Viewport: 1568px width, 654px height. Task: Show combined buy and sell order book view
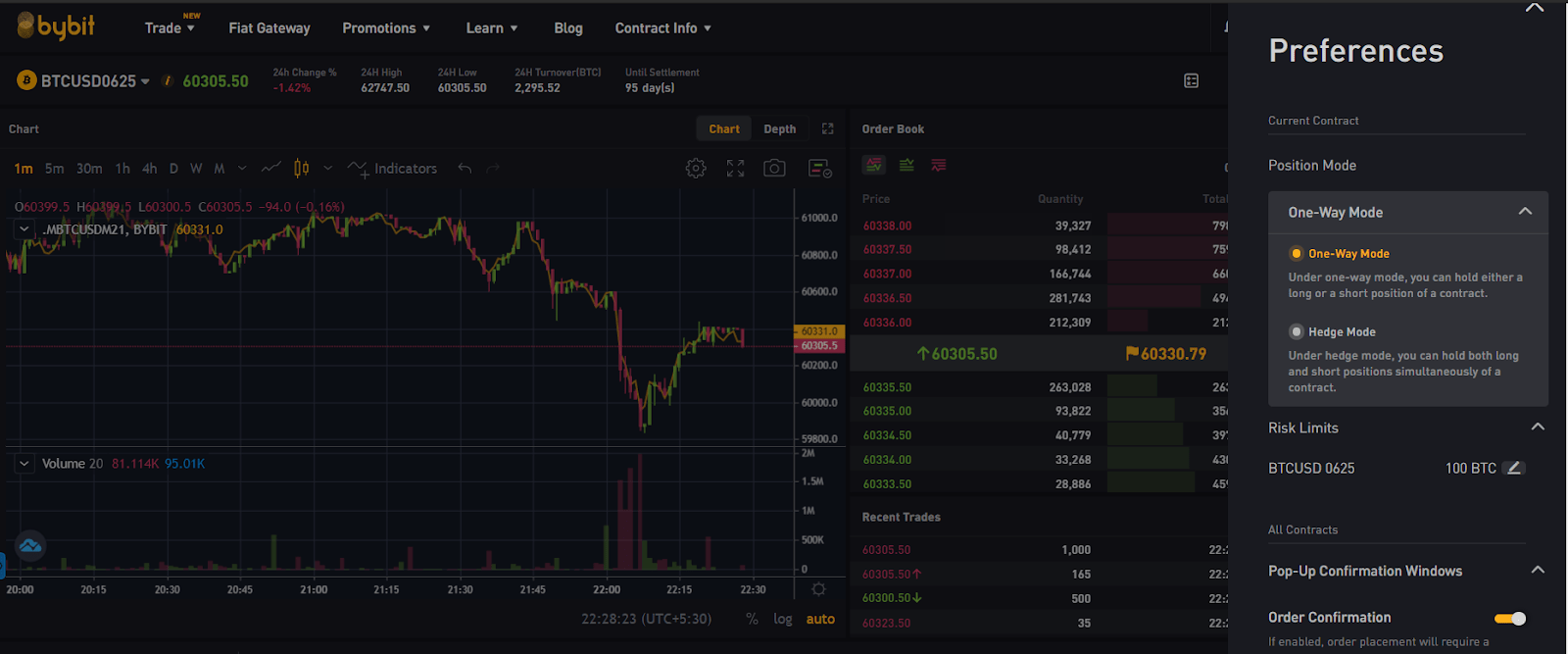point(874,165)
